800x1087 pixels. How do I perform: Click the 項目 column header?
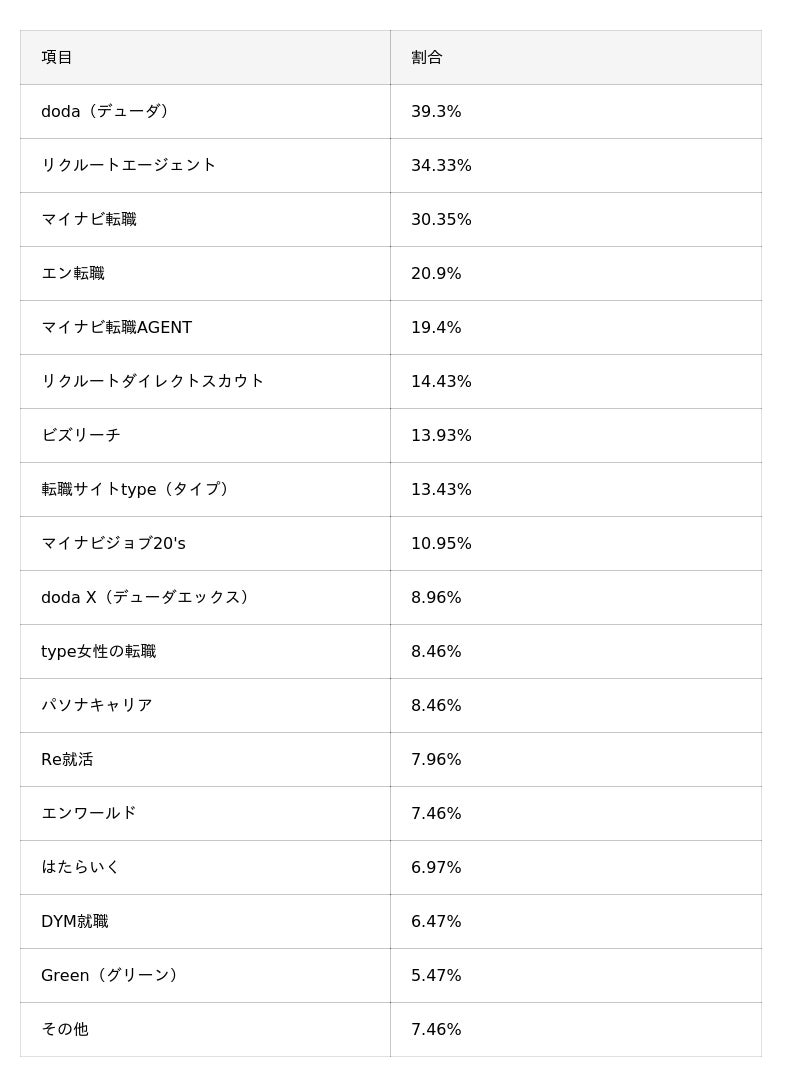click(57, 58)
